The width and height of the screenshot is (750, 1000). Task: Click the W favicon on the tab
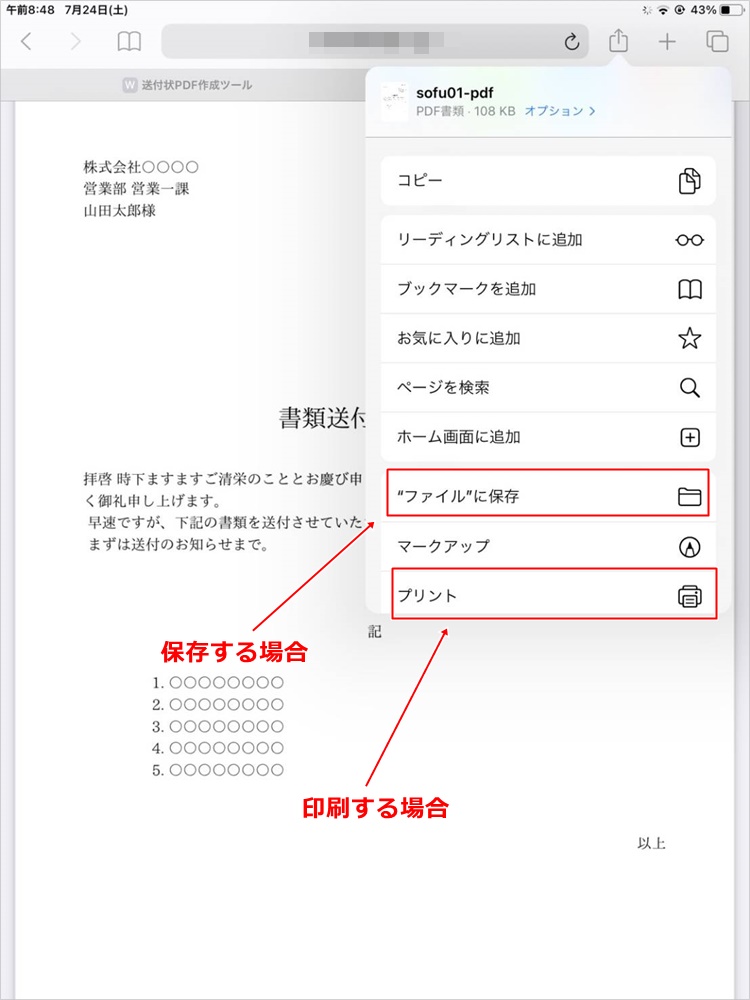pyautogui.click(x=130, y=85)
